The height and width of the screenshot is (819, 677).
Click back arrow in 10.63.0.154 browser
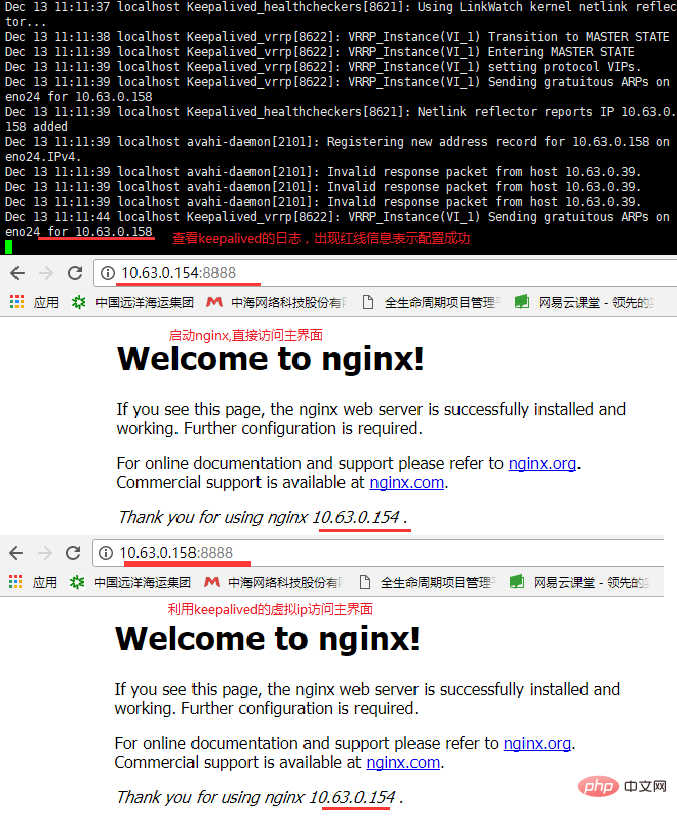coord(17,273)
